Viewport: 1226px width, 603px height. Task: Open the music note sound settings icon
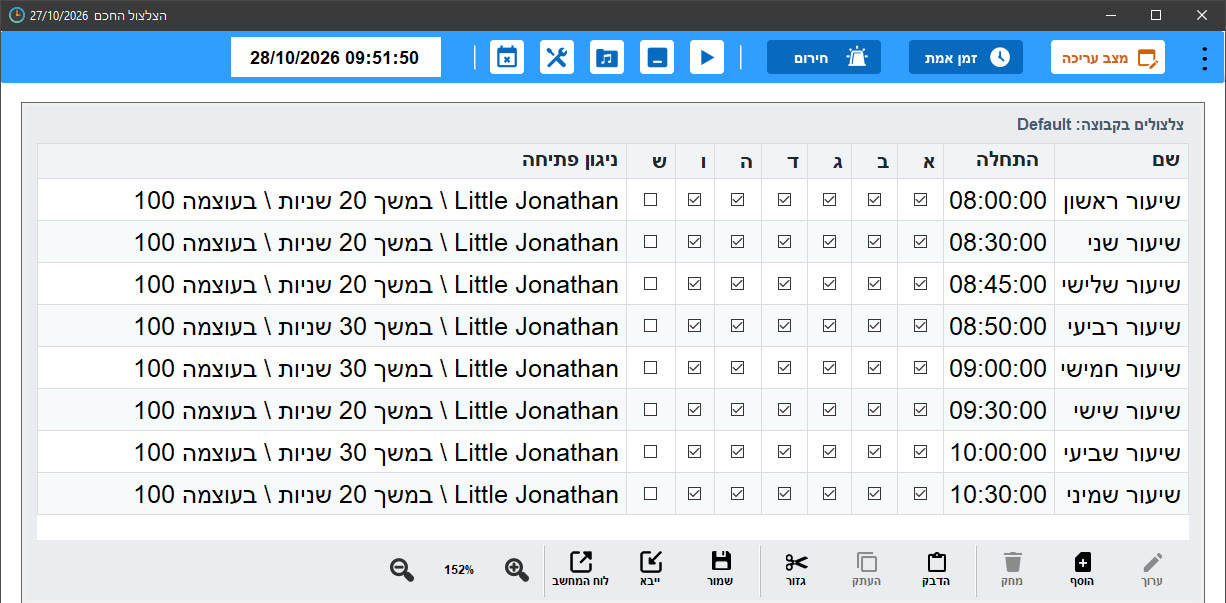pyautogui.click(x=607, y=57)
